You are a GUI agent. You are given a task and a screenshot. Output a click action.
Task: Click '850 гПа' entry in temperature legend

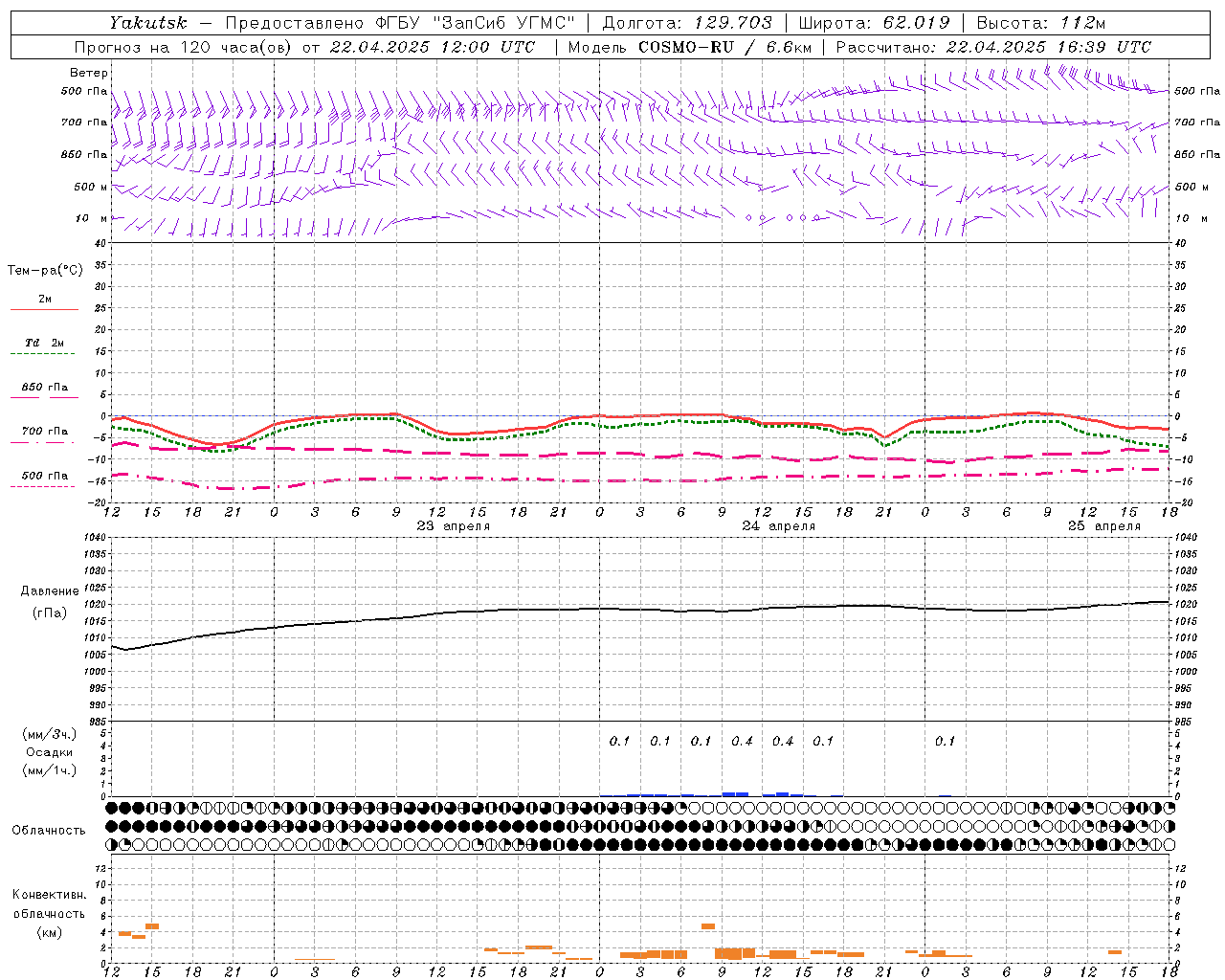click(x=45, y=388)
